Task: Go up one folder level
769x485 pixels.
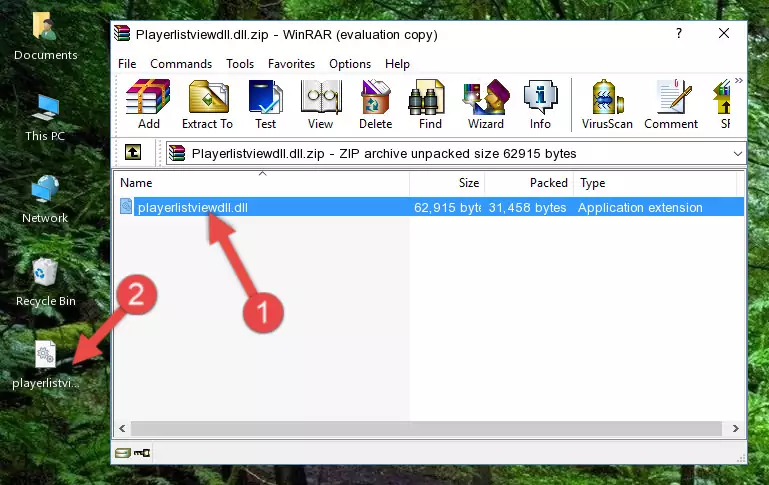Action: [133, 153]
